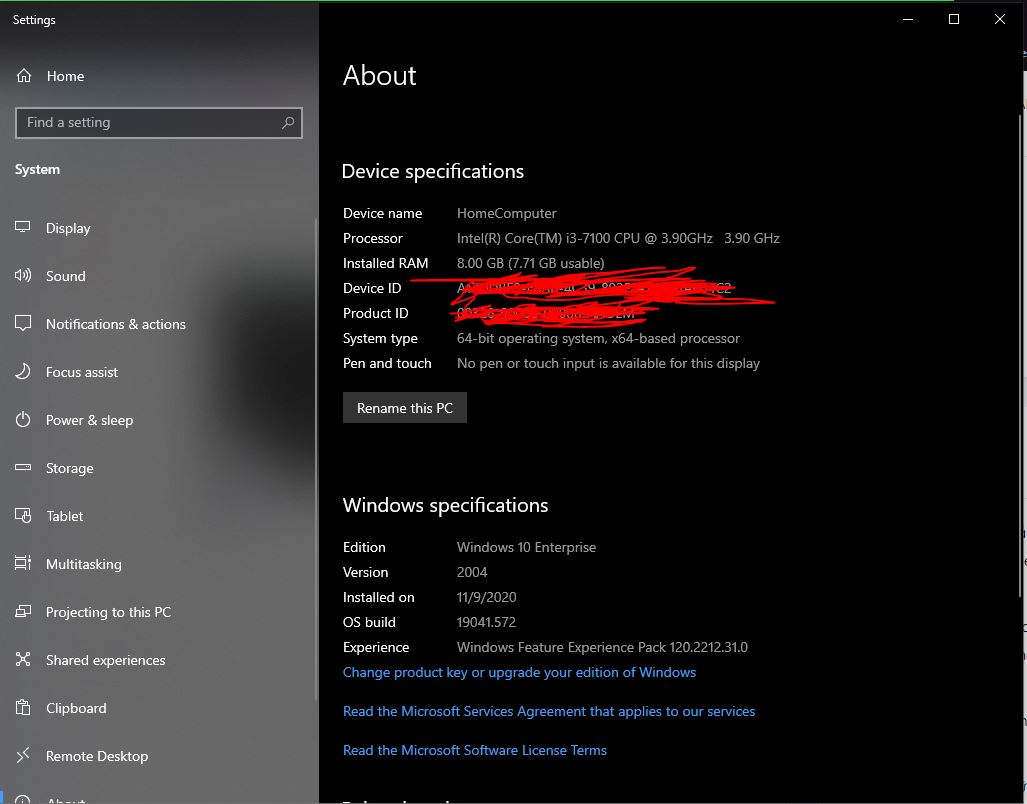Open Microsoft Software License Terms link
Screen dimensions: 1027x804
click(x=475, y=750)
